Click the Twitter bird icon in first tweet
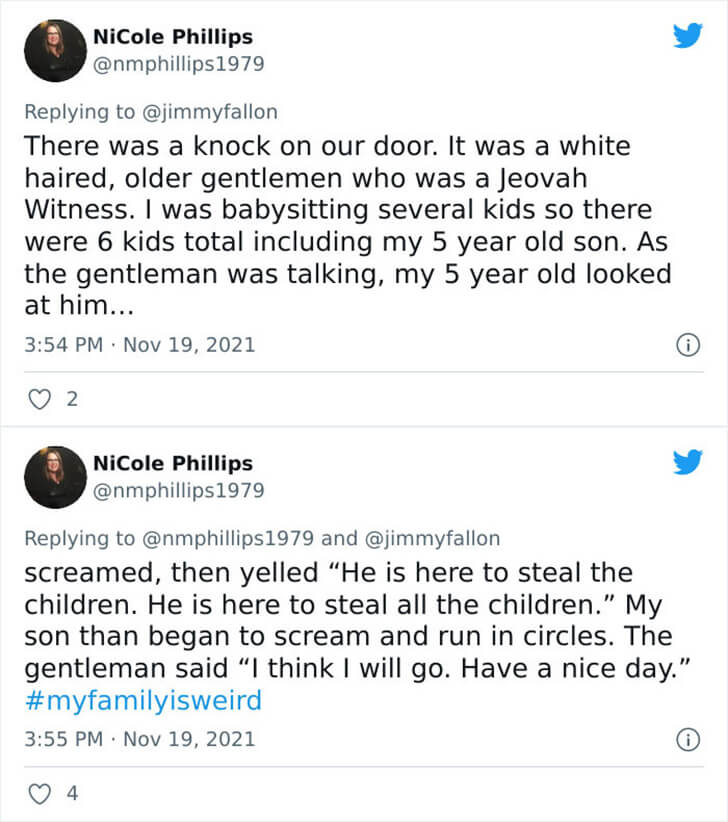The width and height of the screenshot is (728, 822). click(x=688, y=36)
